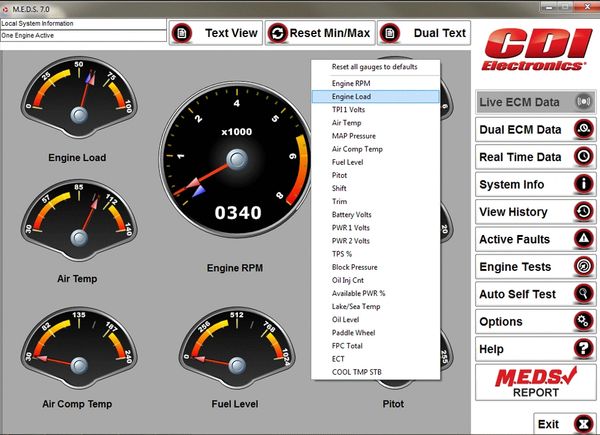The image size is (600, 435).
Task: Select the ECT menu entry
Action: (376, 359)
